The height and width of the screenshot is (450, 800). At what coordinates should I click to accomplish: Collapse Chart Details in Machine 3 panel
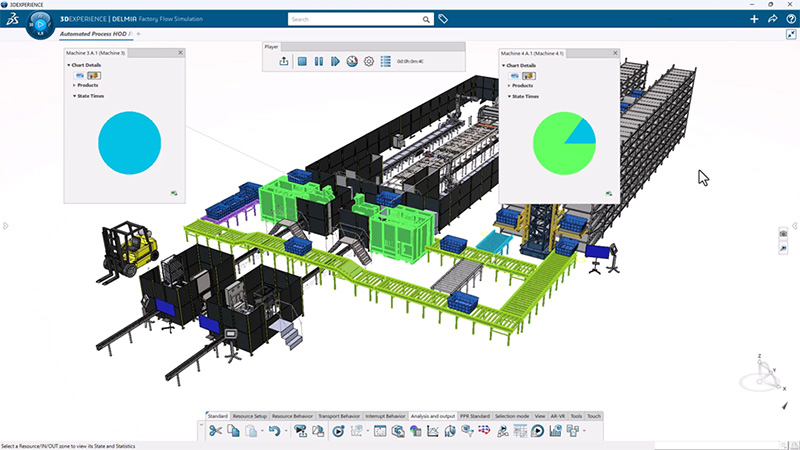(x=69, y=65)
